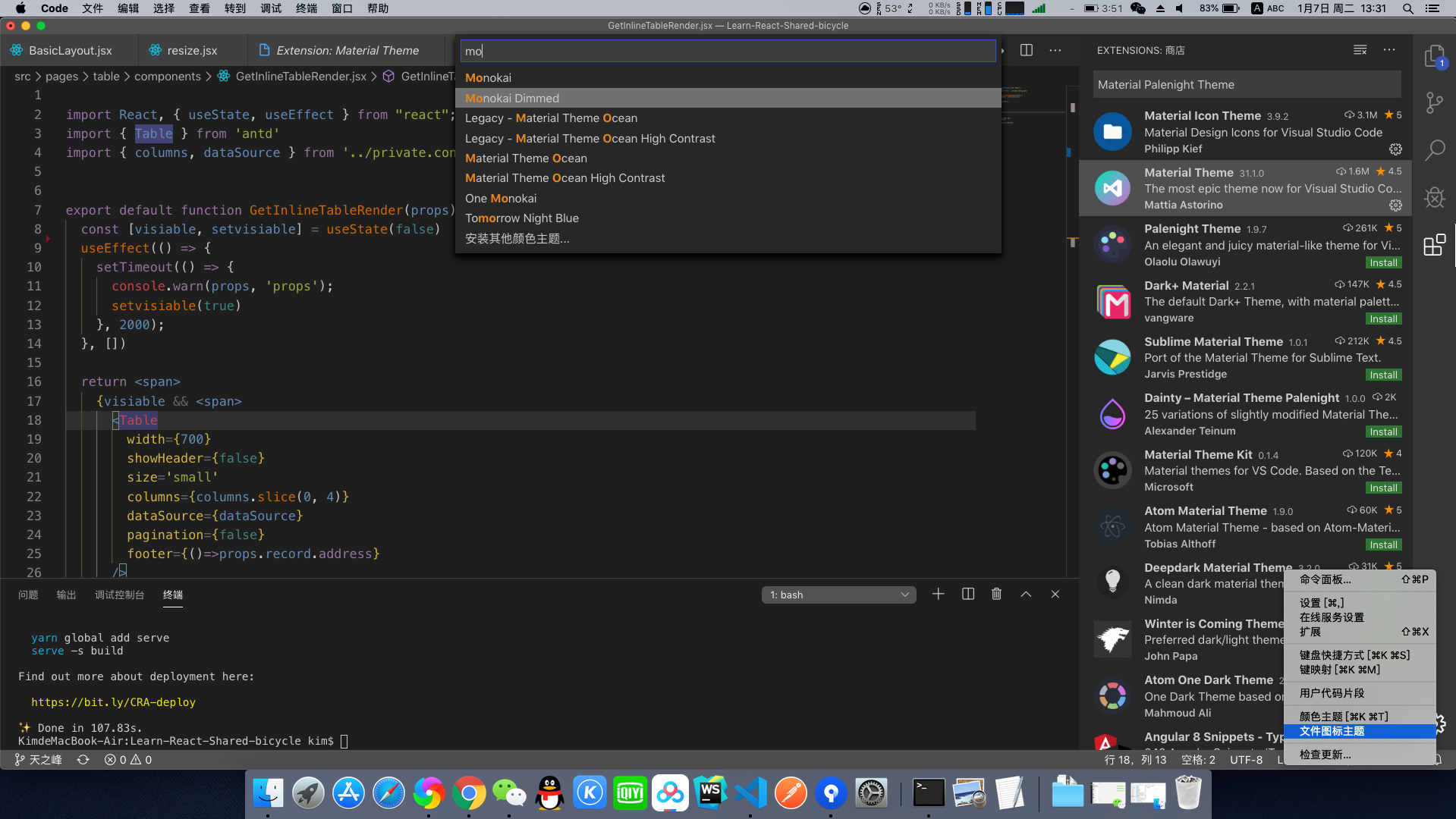Click 'components' breadcrumb segment
This screenshot has width=1456, height=819.
point(168,76)
